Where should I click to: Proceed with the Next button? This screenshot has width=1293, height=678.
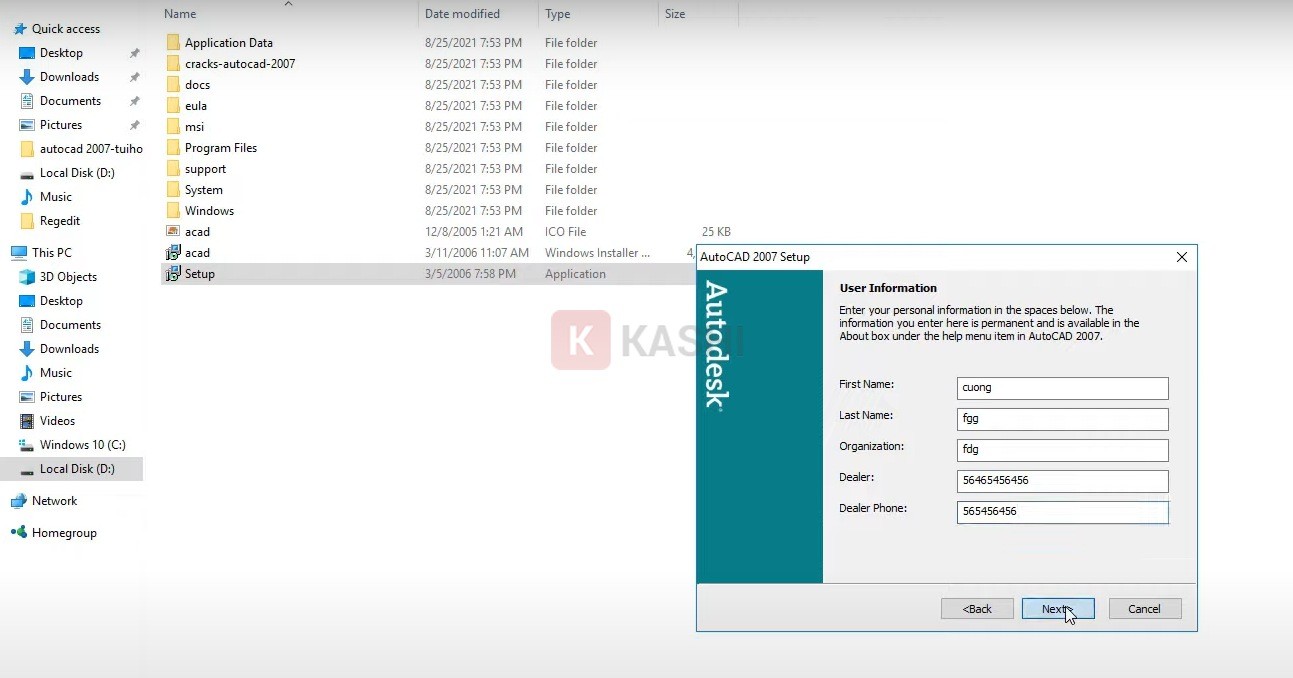(x=1058, y=608)
